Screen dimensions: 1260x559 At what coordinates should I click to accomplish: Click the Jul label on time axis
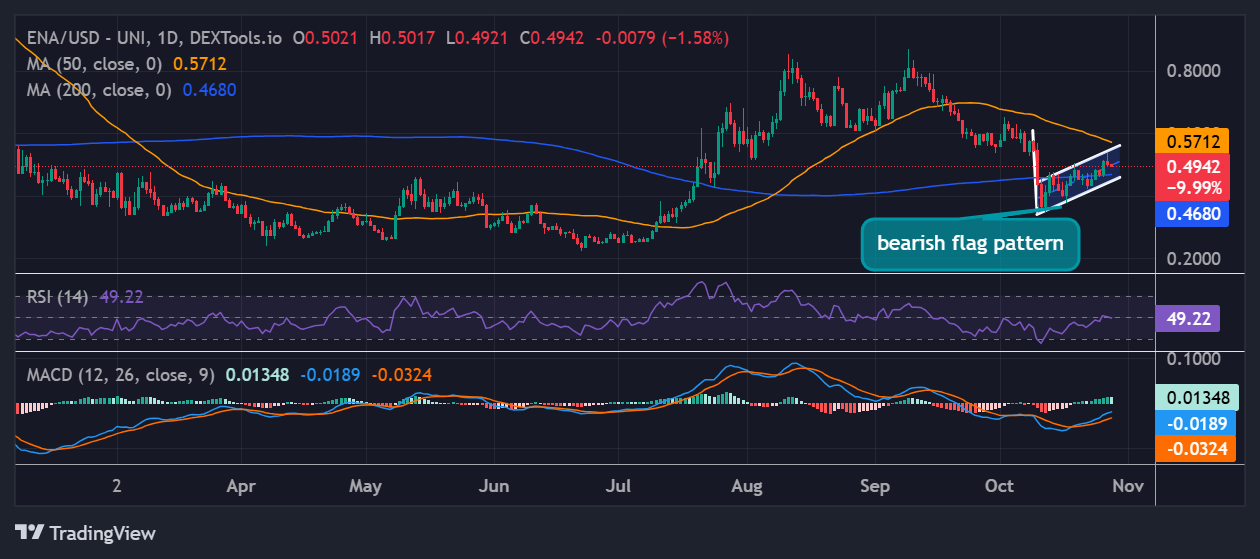[620, 486]
